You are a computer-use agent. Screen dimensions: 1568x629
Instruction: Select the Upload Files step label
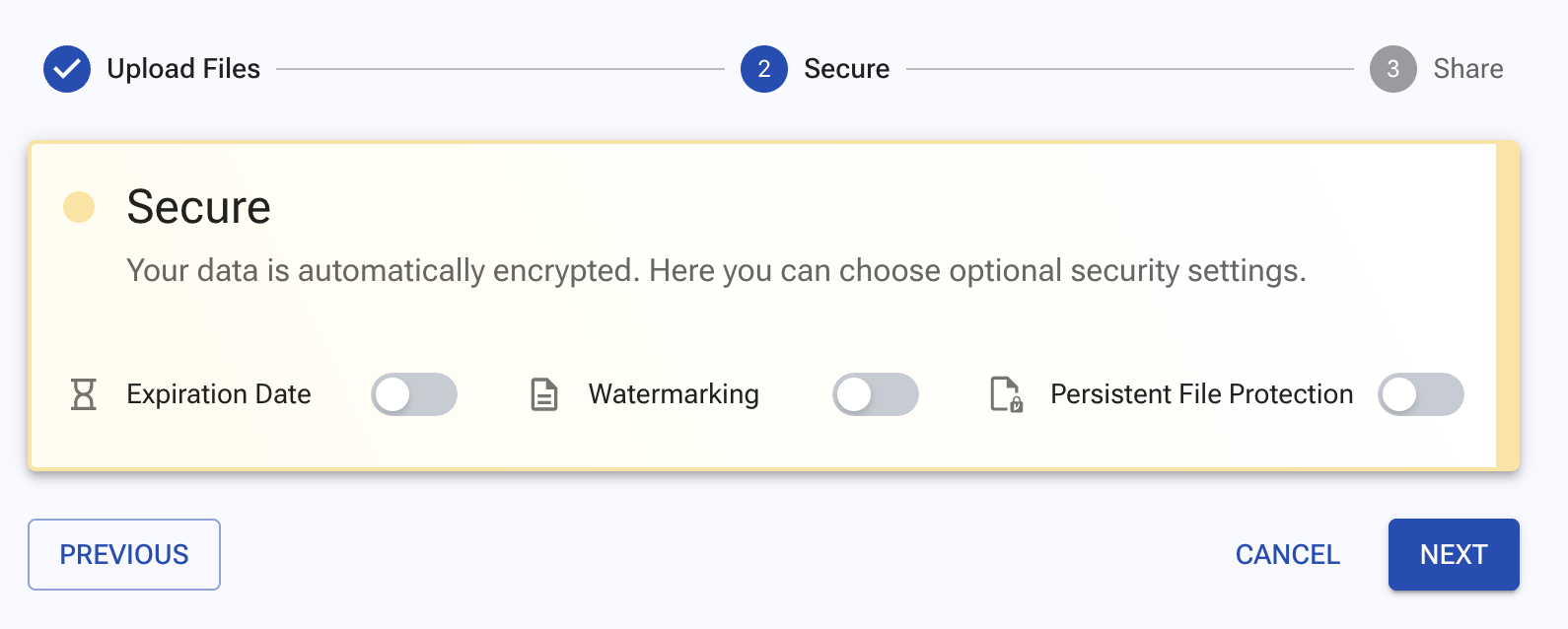[183, 69]
